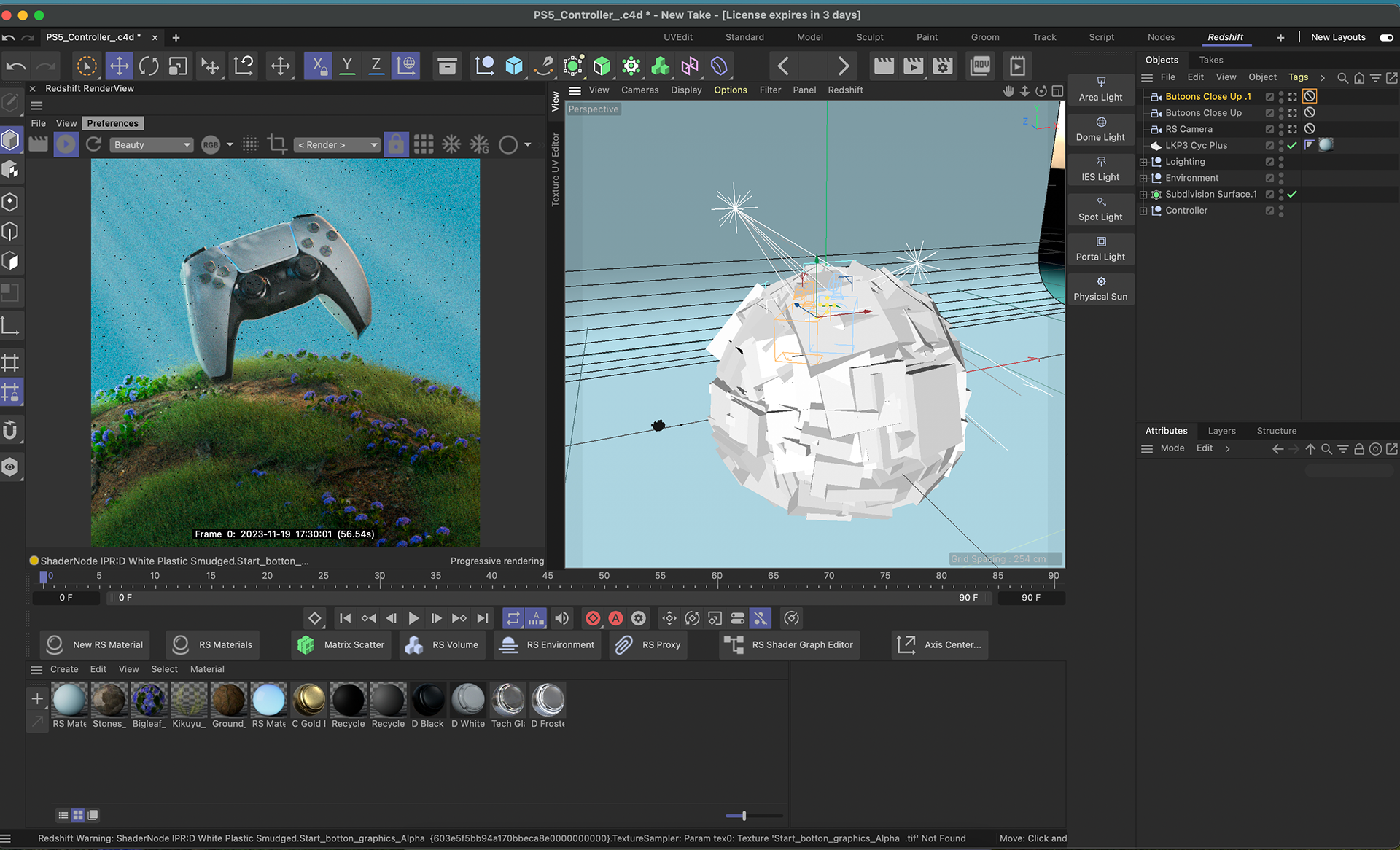Toggle Subdivision Surface.1 enable checkmark
The width and height of the screenshot is (1400, 850).
point(1292,195)
